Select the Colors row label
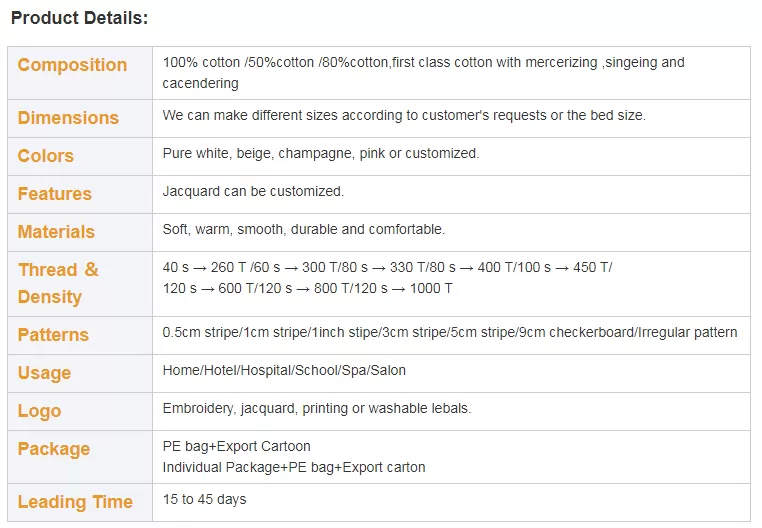This screenshot has width=762, height=528. 46,156
